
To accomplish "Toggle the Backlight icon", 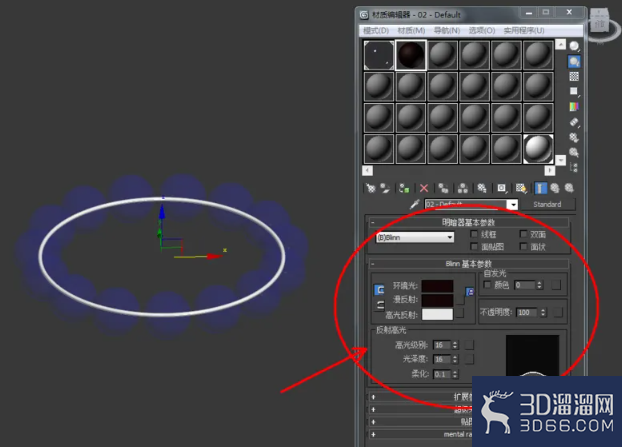I will point(574,61).
